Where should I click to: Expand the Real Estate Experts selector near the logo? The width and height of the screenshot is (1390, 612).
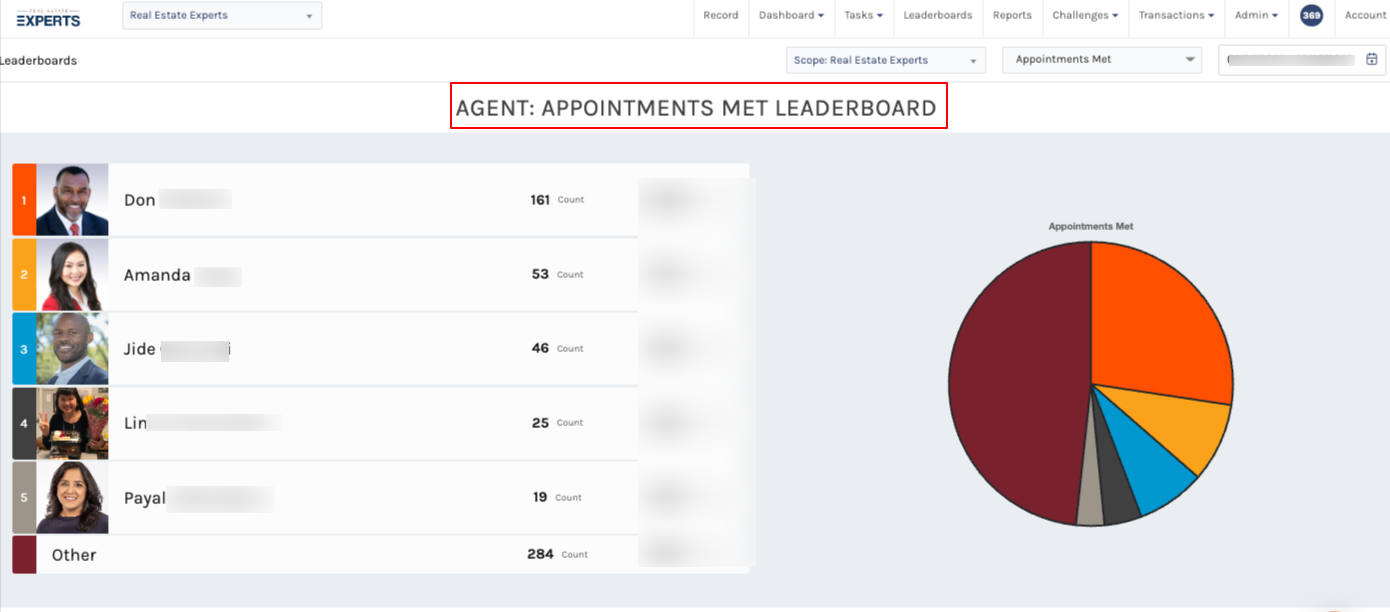point(221,16)
